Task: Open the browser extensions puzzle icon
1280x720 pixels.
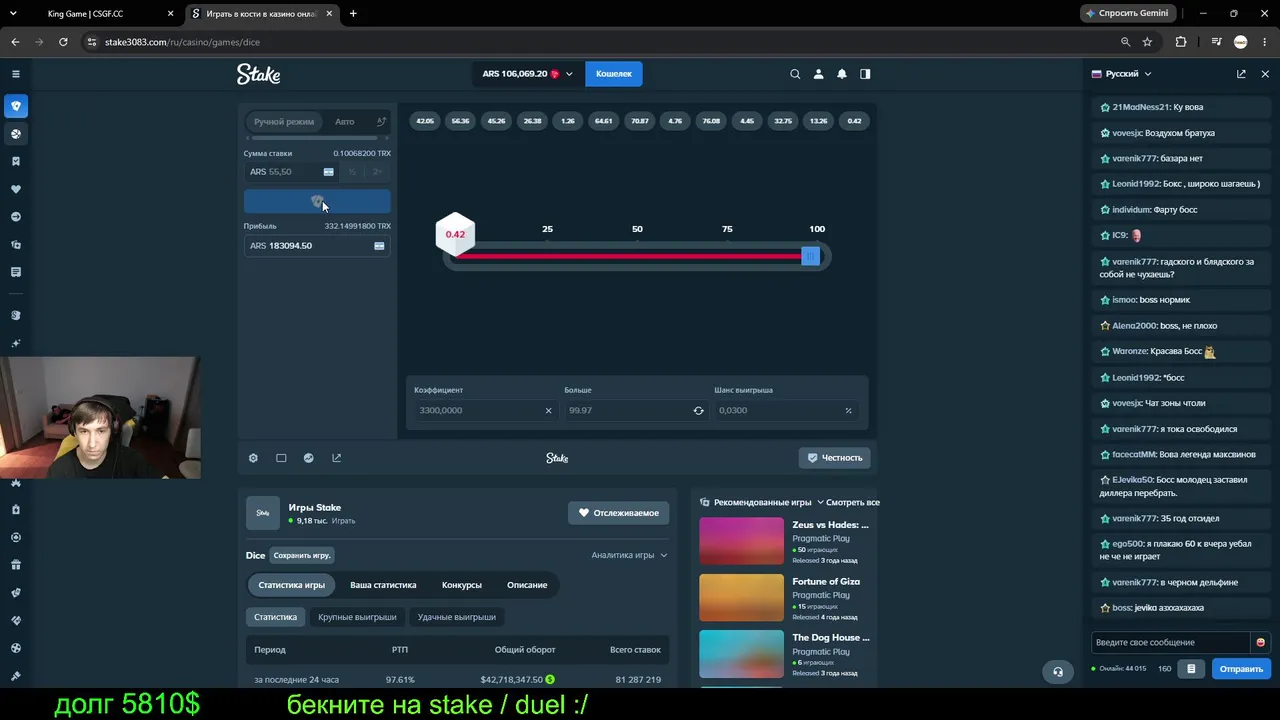Action: tap(1181, 42)
